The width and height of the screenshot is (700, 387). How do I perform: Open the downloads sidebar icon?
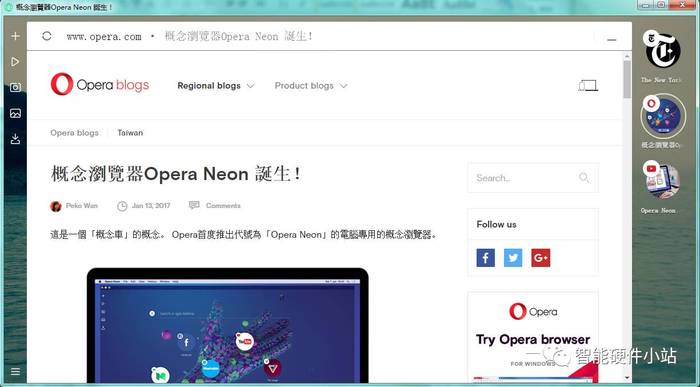(x=15, y=139)
